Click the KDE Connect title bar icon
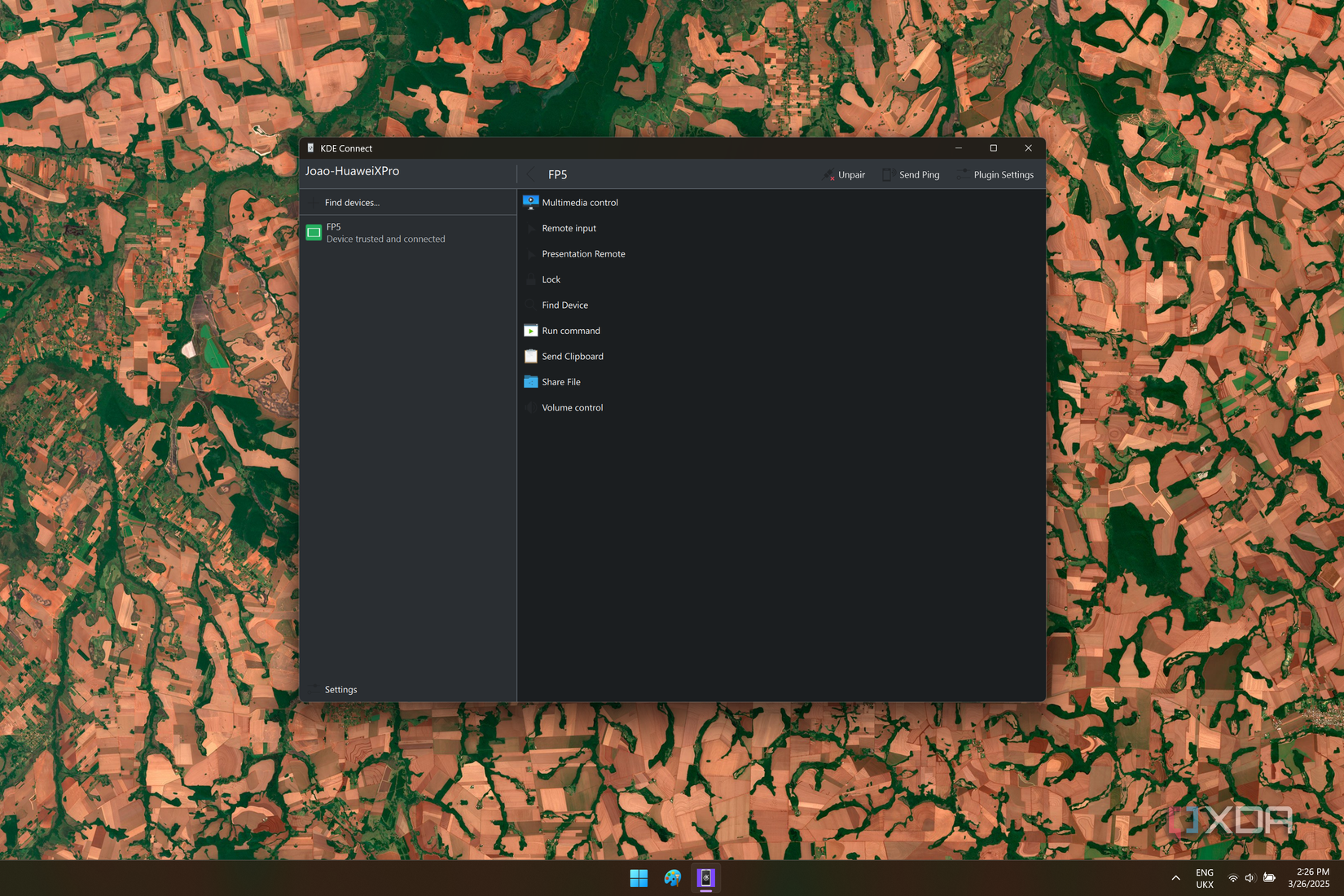 point(310,148)
